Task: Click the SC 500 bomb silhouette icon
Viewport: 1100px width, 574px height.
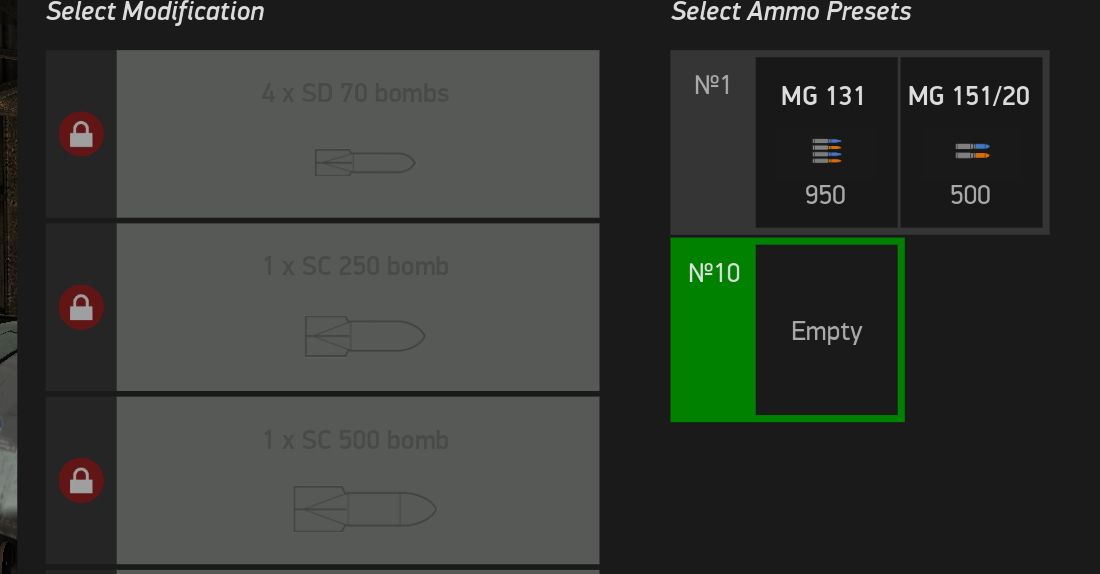Action: [x=365, y=509]
